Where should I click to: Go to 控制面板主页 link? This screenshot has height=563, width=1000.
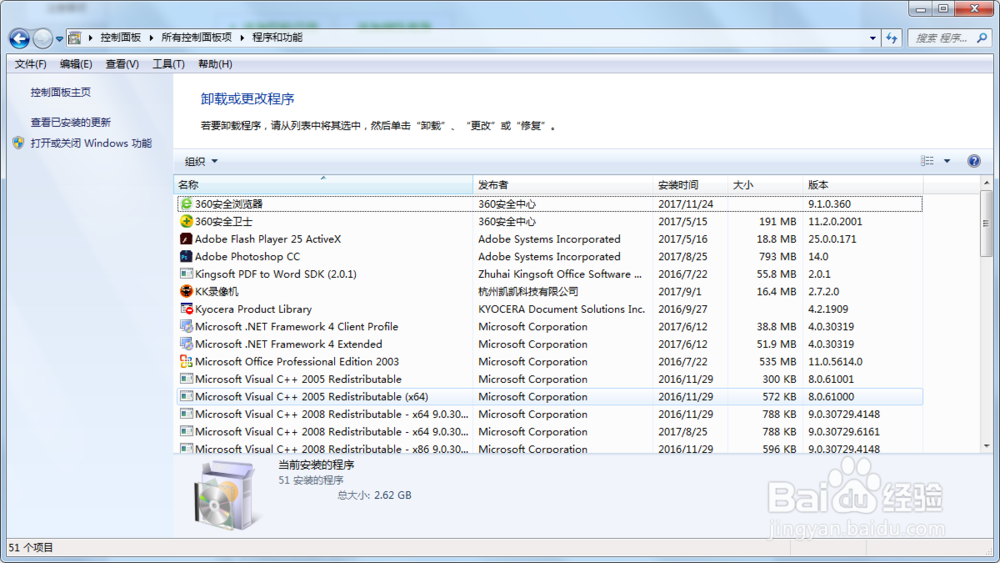(x=61, y=92)
